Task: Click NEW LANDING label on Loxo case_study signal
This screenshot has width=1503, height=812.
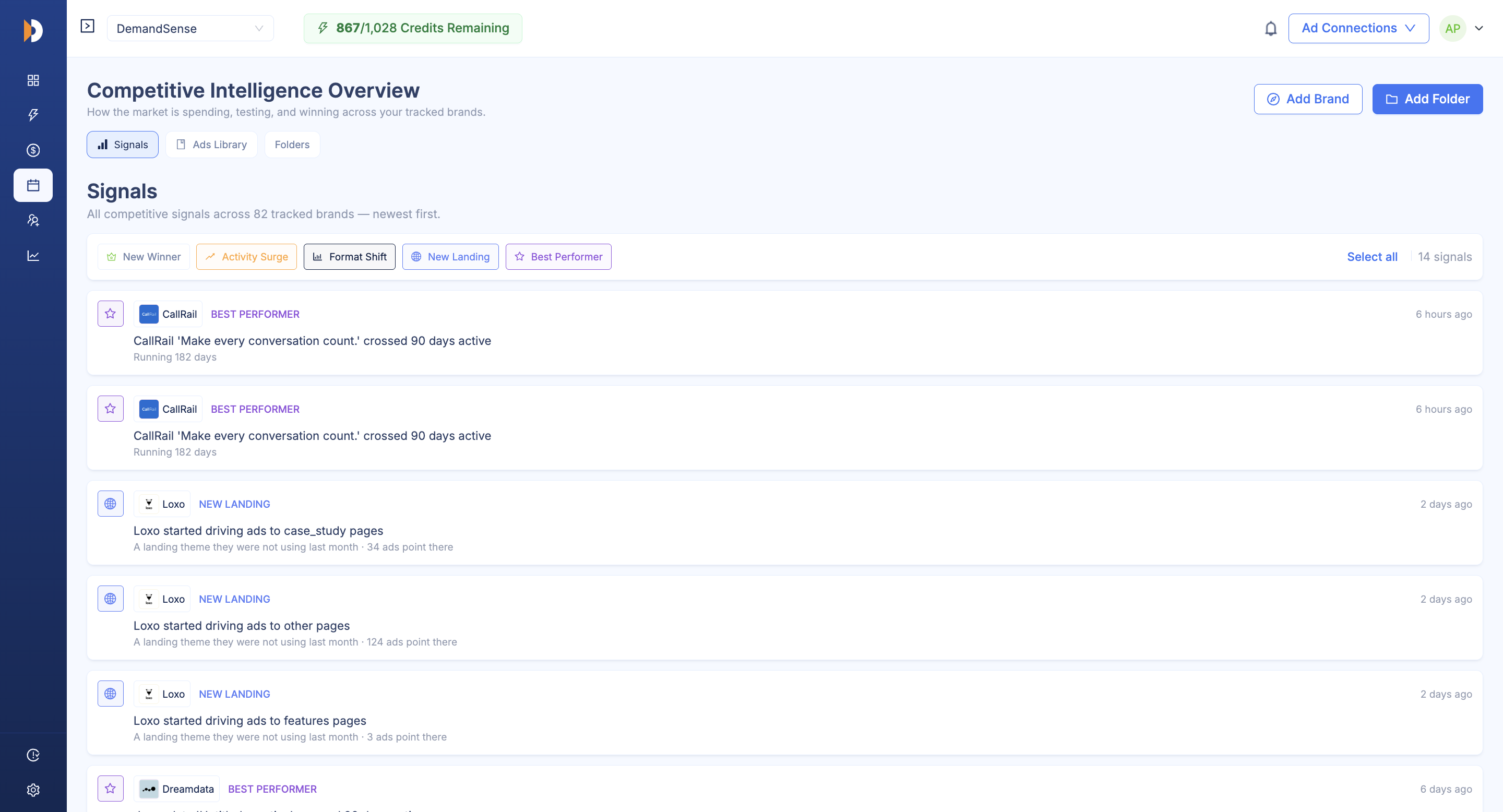Action: point(234,504)
